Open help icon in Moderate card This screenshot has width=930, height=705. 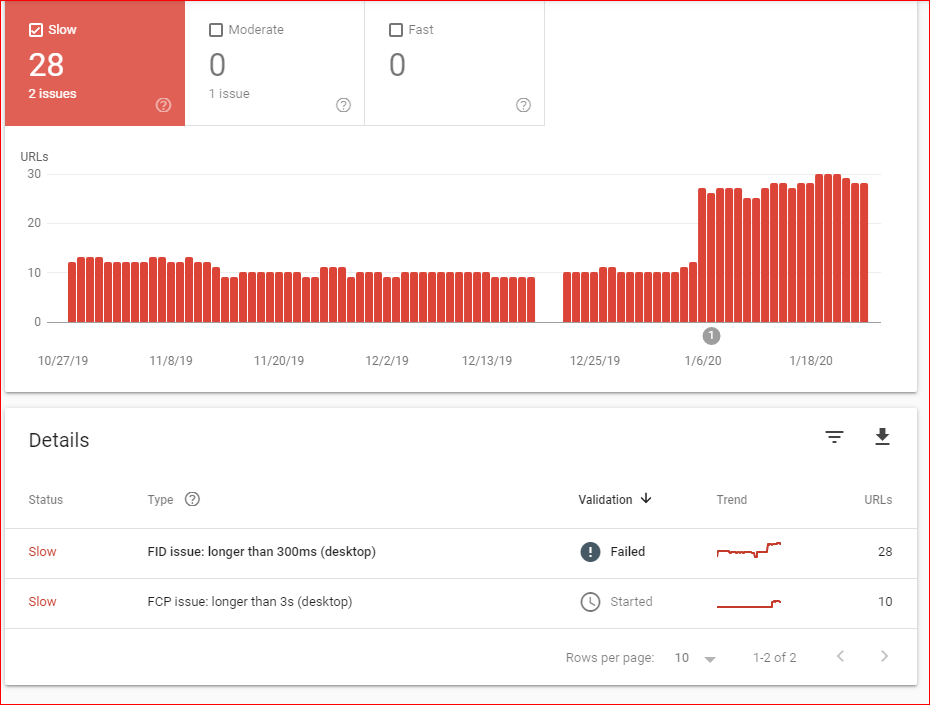[x=343, y=105]
